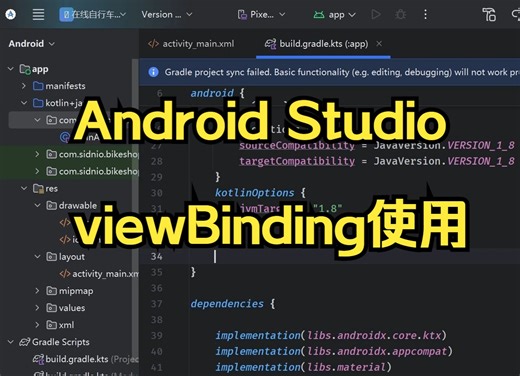Select second com.sidnio.bikeshop package row
This screenshot has width=520, height=376.
(x=69, y=171)
